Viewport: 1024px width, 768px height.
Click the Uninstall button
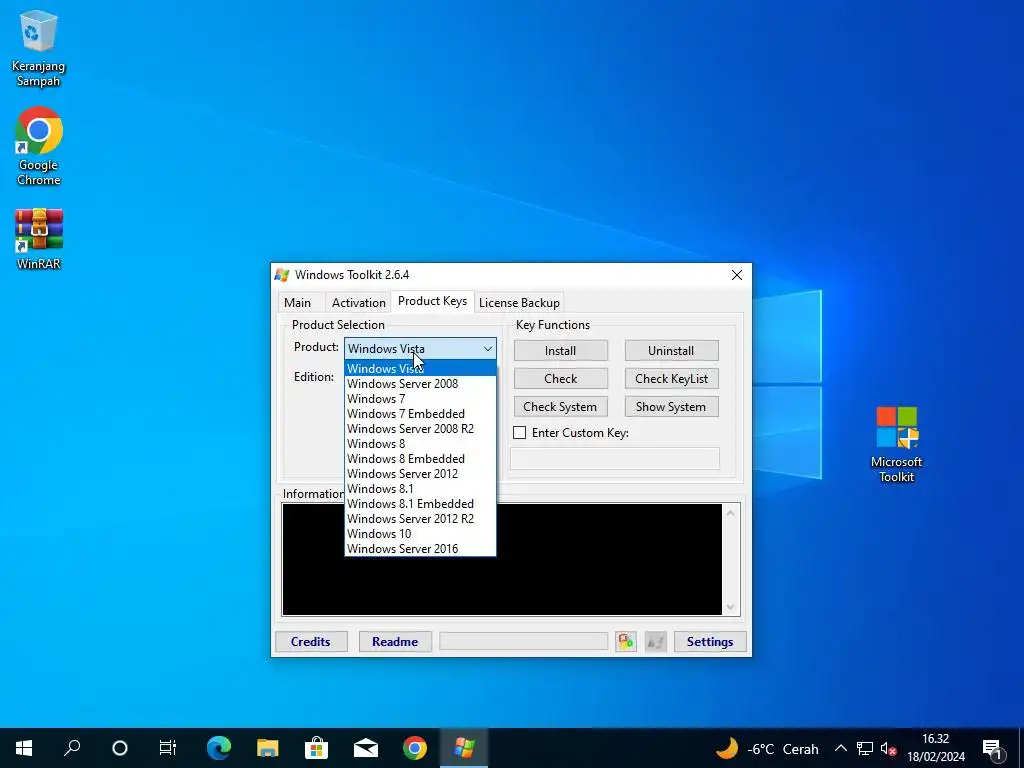coord(671,351)
